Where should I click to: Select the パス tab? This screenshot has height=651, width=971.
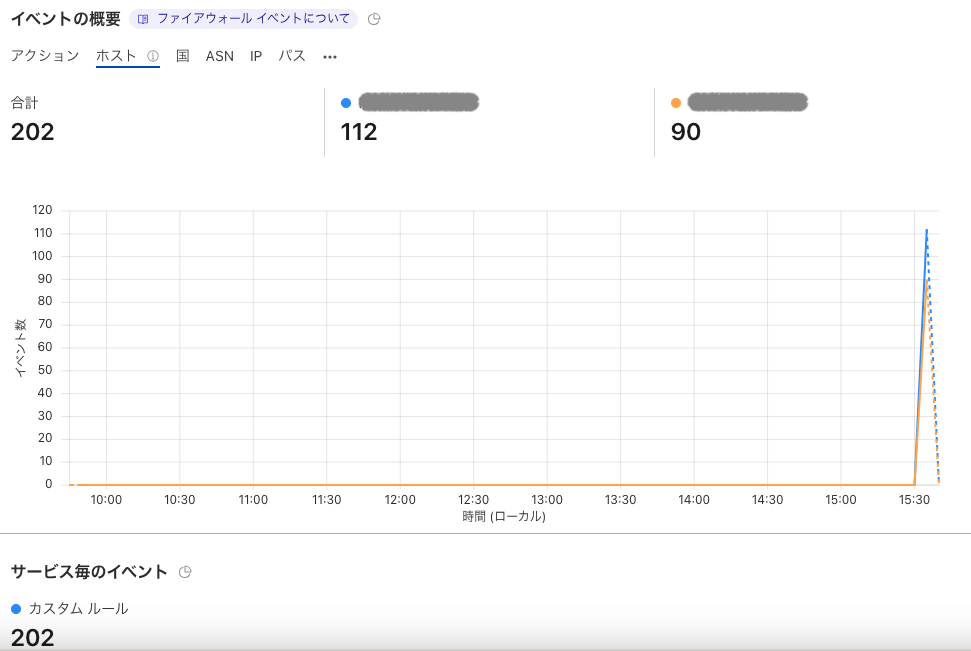tap(291, 56)
